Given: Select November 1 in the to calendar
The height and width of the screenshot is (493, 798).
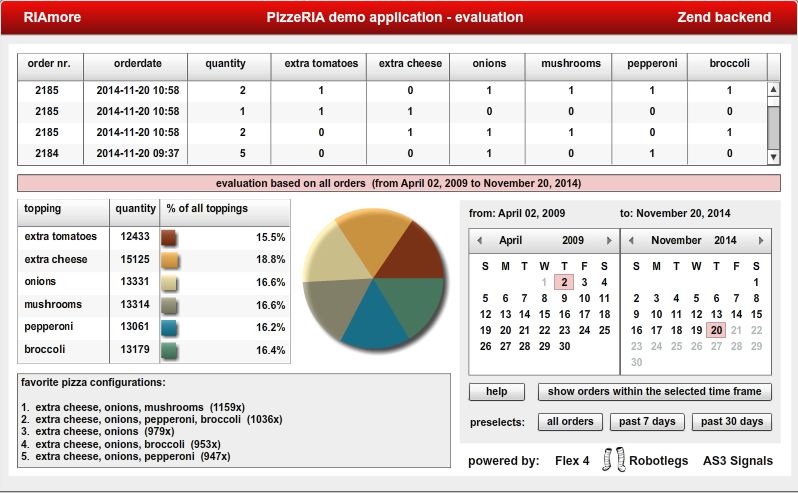Looking at the screenshot, I should coord(756,282).
